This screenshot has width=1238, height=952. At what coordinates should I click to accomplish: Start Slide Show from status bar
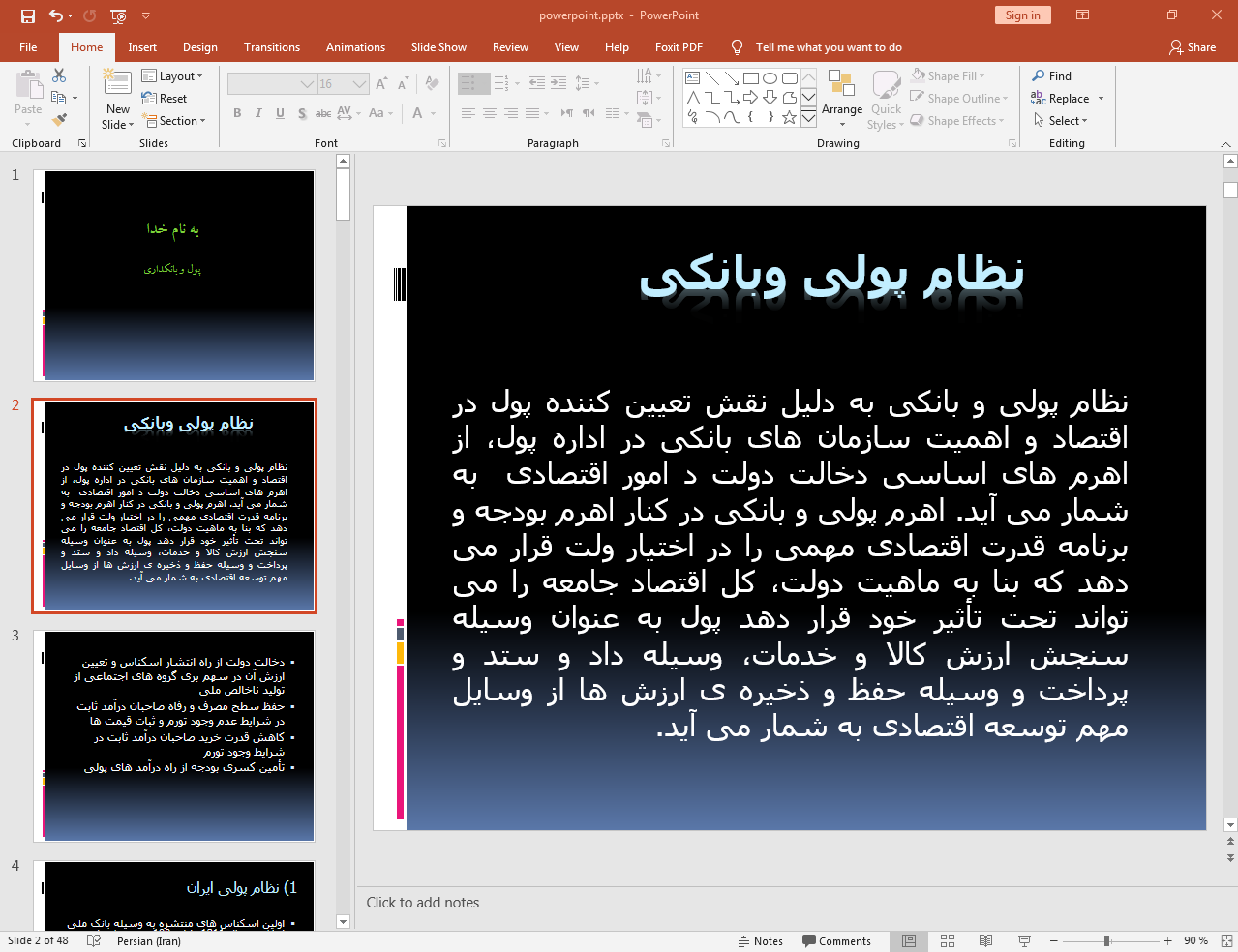(1024, 941)
